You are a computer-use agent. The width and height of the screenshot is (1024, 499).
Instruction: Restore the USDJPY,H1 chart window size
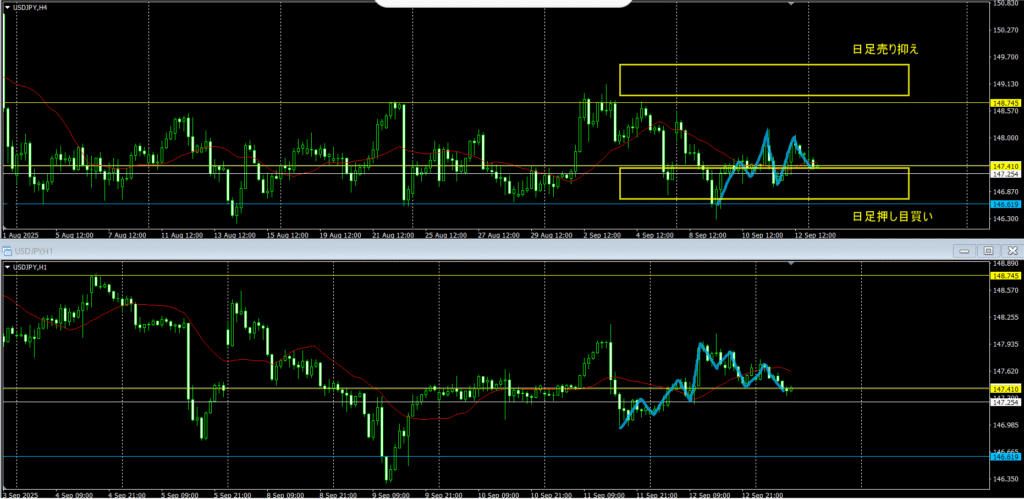[x=987, y=251]
